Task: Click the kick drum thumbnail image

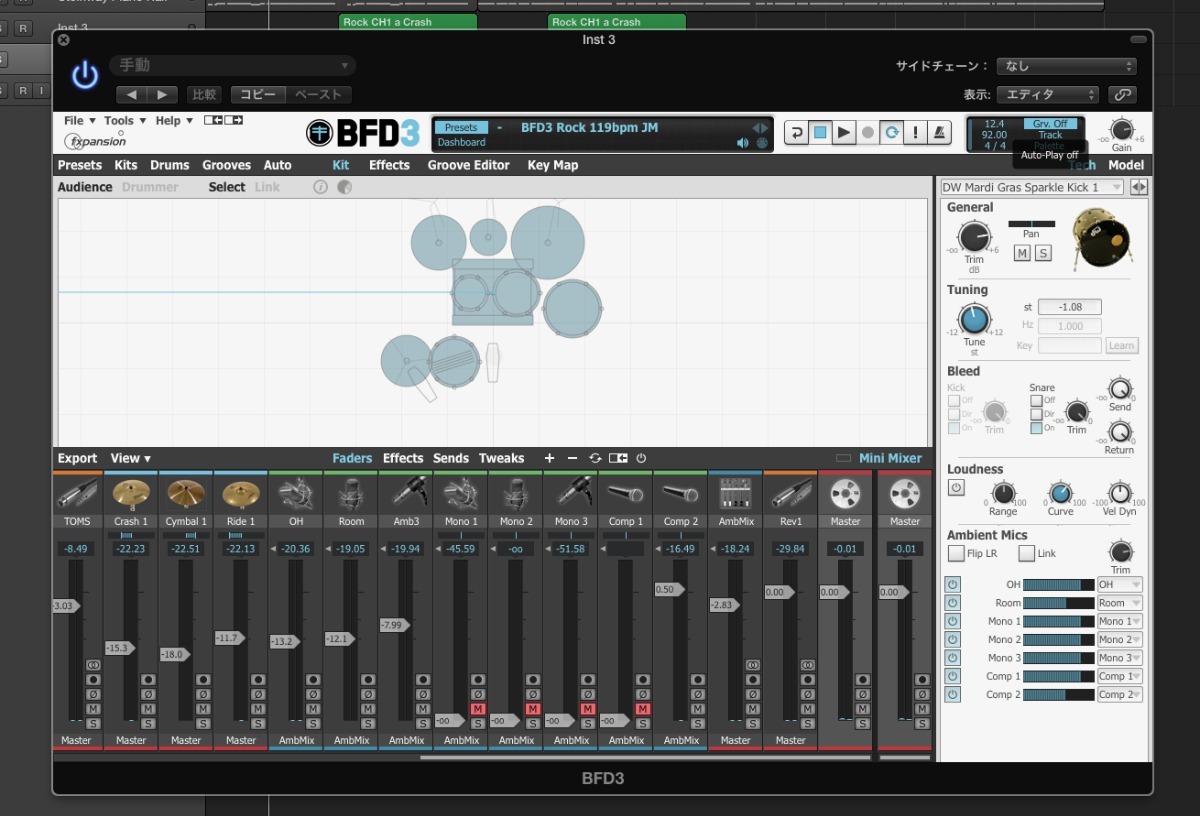Action: tap(1101, 239)
